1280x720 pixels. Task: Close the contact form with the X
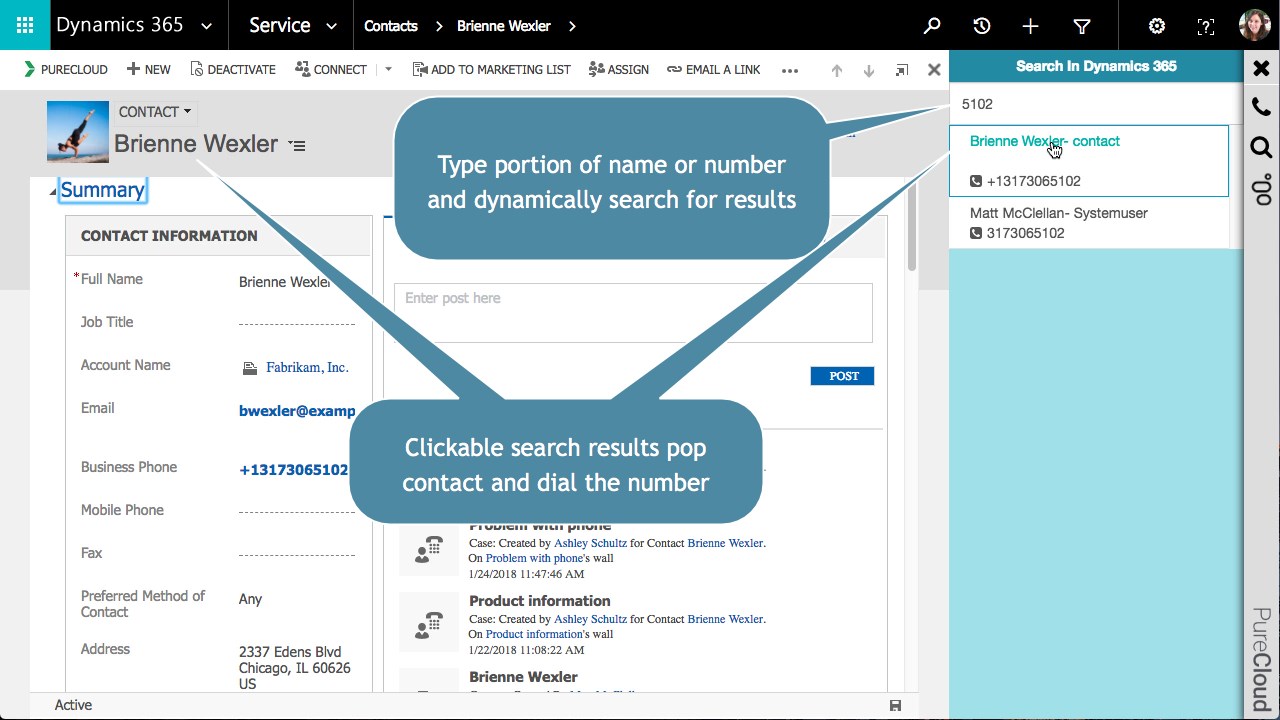coord(934,70)
